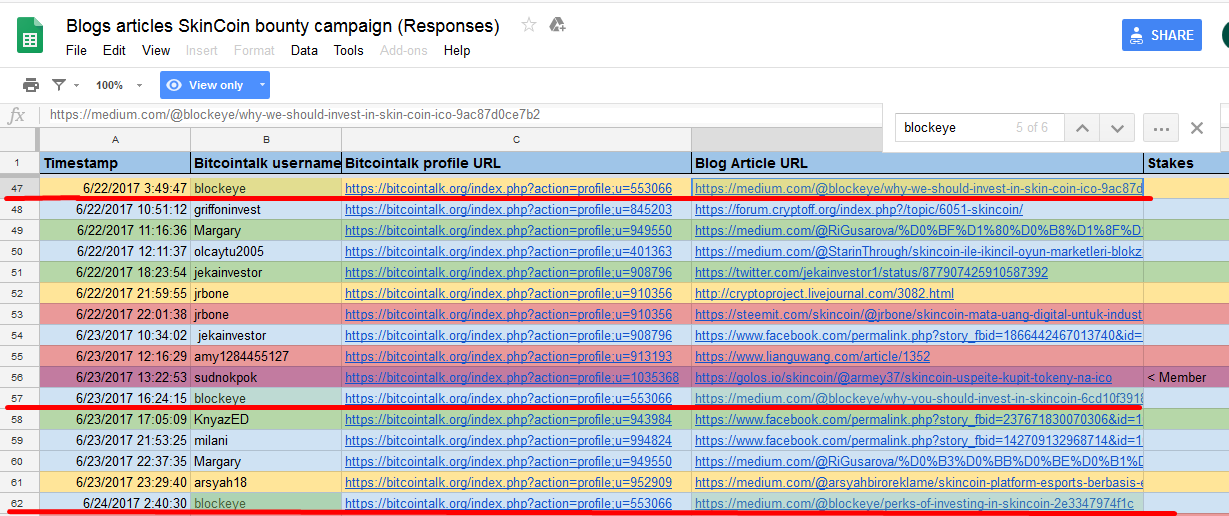This screenshot has height=516, width=1229.
Task: Open griffoninvest profile link u=845203
Action: [x=508, y=210]
